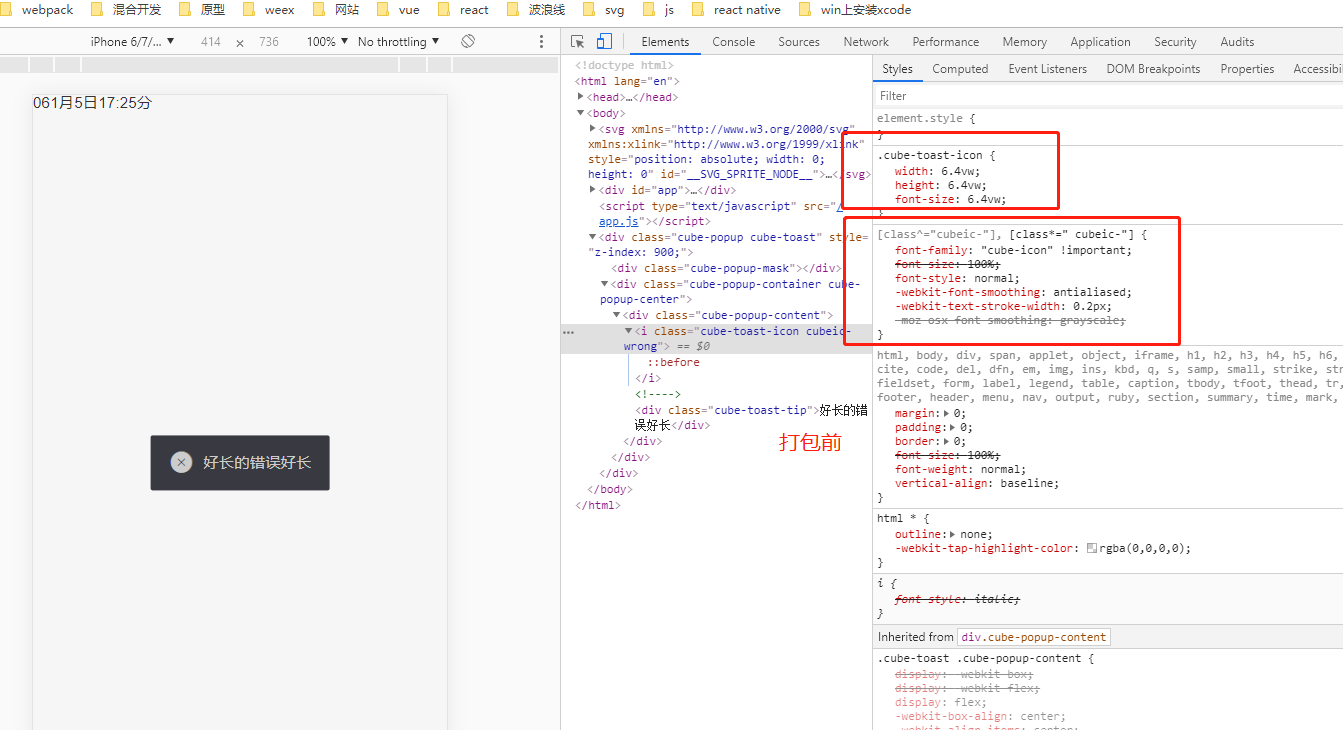The height and width of the screenshot is (730, 1343).
Task: Click the rgba(0,0,0,0) color swatch
Action: pos(1091,549)
